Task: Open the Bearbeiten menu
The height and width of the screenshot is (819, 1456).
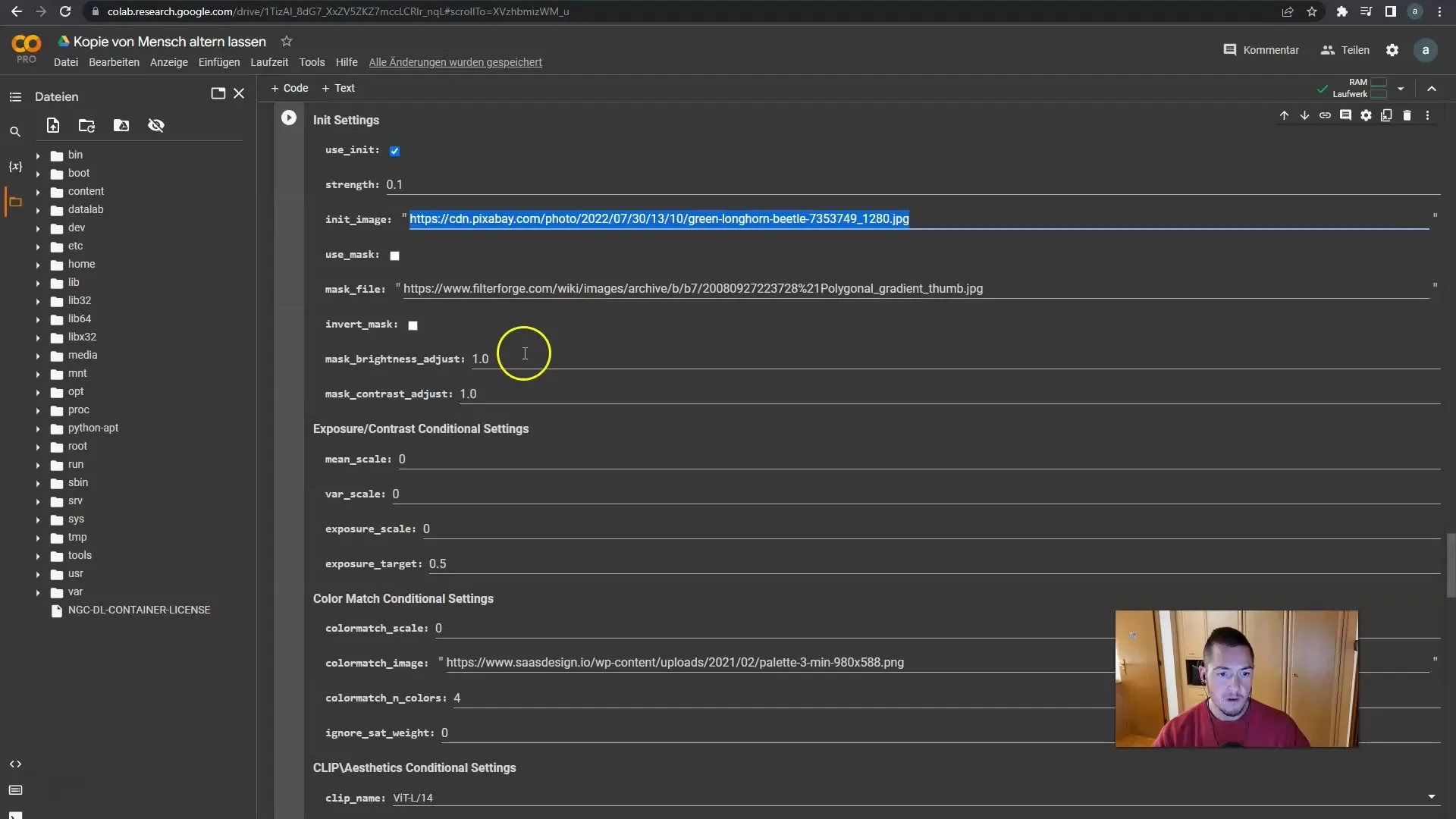Action: pos(113,62)
